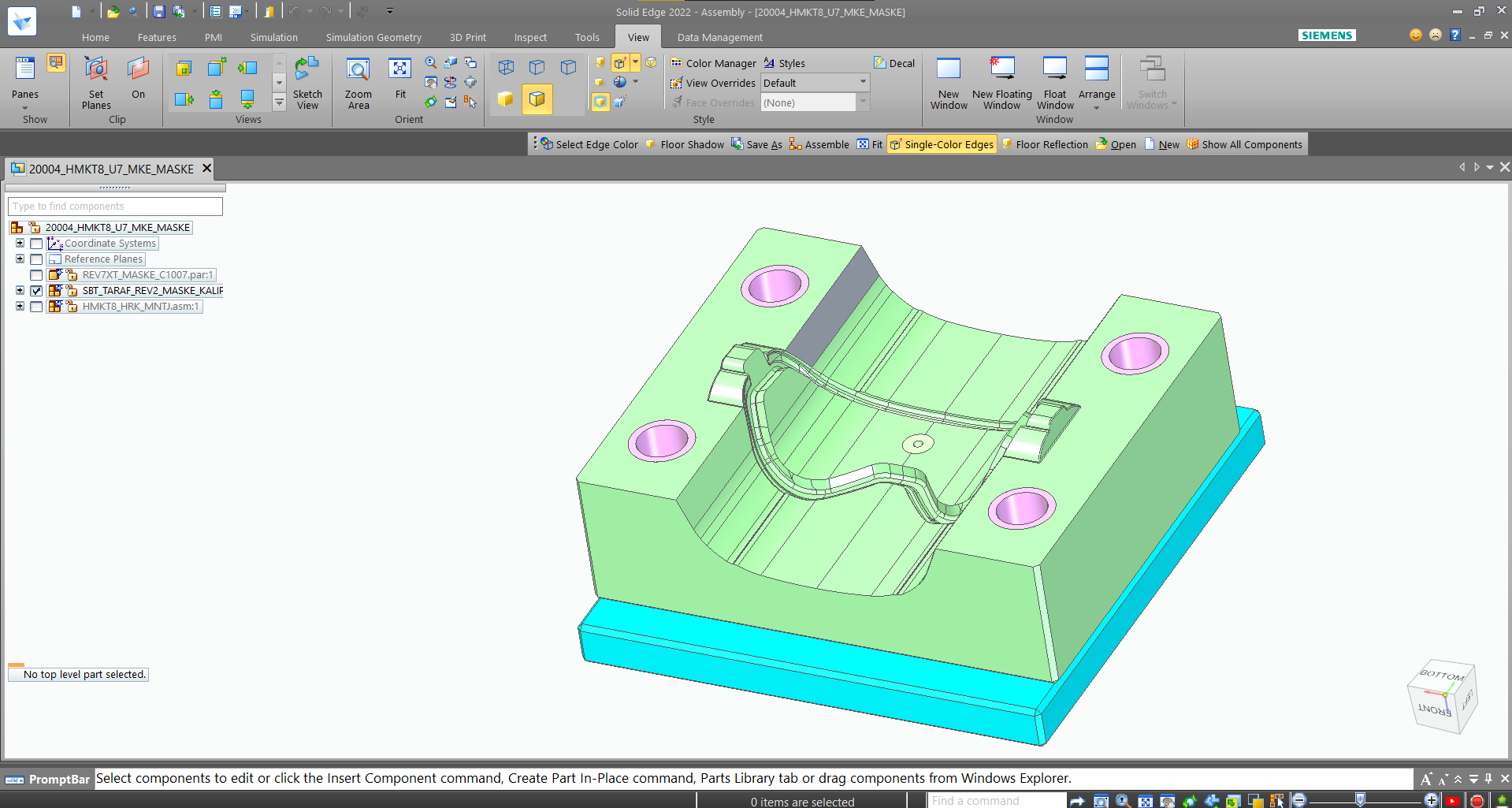The width and height of the screenshot is (1512, 808).
Task: Select the wireframe visible-and-hidden edges style
Action: coord(506,68)
